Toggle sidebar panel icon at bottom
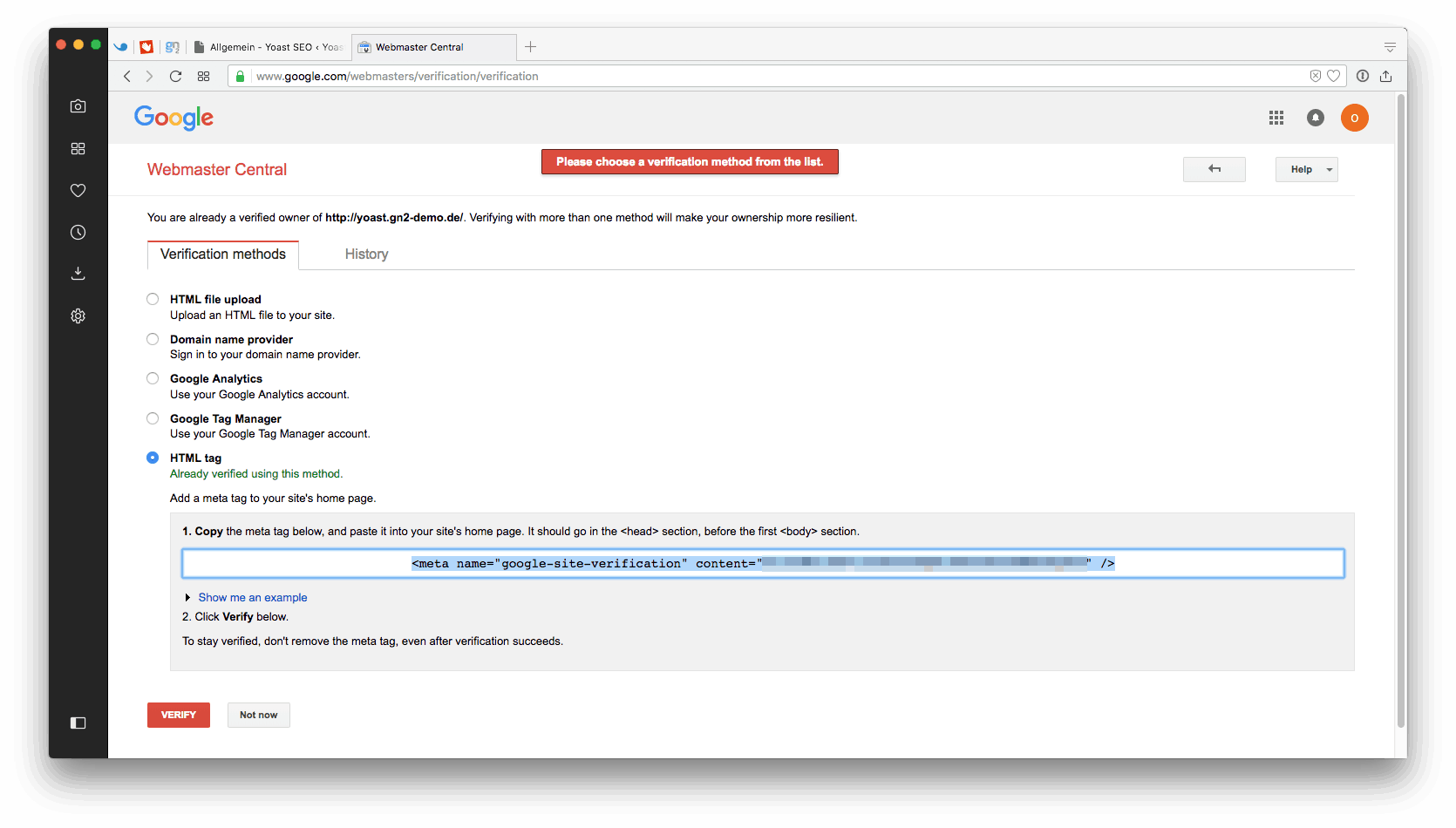This screenshot has height=828, width=1456. [78, 723]
